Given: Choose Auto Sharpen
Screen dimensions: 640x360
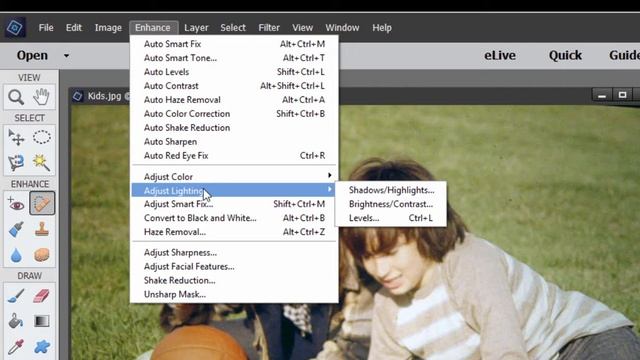Looking at the screenshot, I should coord(234,142).
